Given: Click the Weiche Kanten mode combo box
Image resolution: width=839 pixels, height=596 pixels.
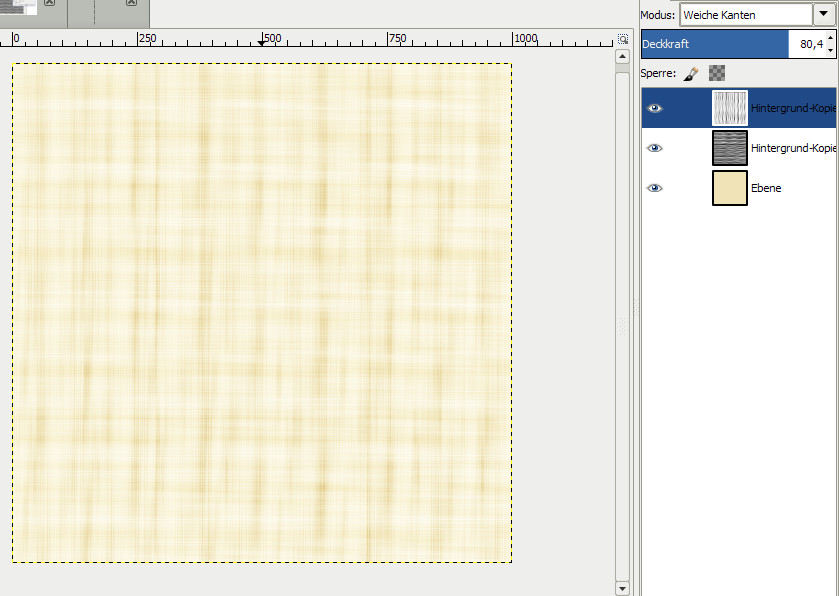Looking at the screenshot, I should point(746,15).
